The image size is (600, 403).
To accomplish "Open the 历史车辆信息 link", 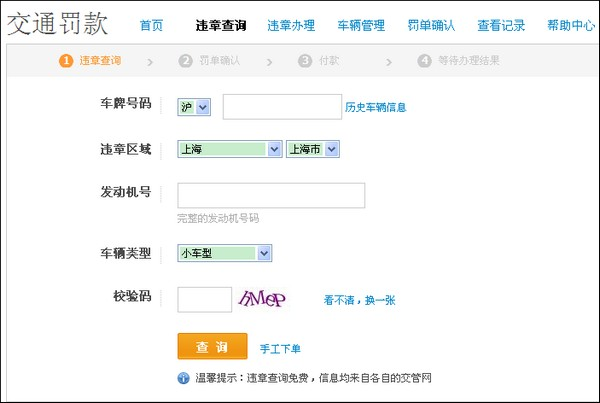I will click(x=376, y=107).
